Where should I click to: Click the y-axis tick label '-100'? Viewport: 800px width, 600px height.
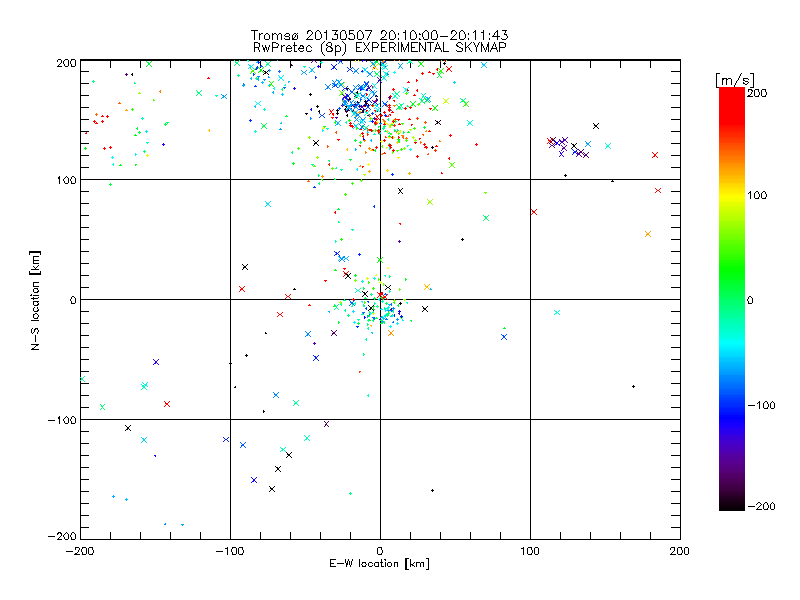[x=62, y=420]
